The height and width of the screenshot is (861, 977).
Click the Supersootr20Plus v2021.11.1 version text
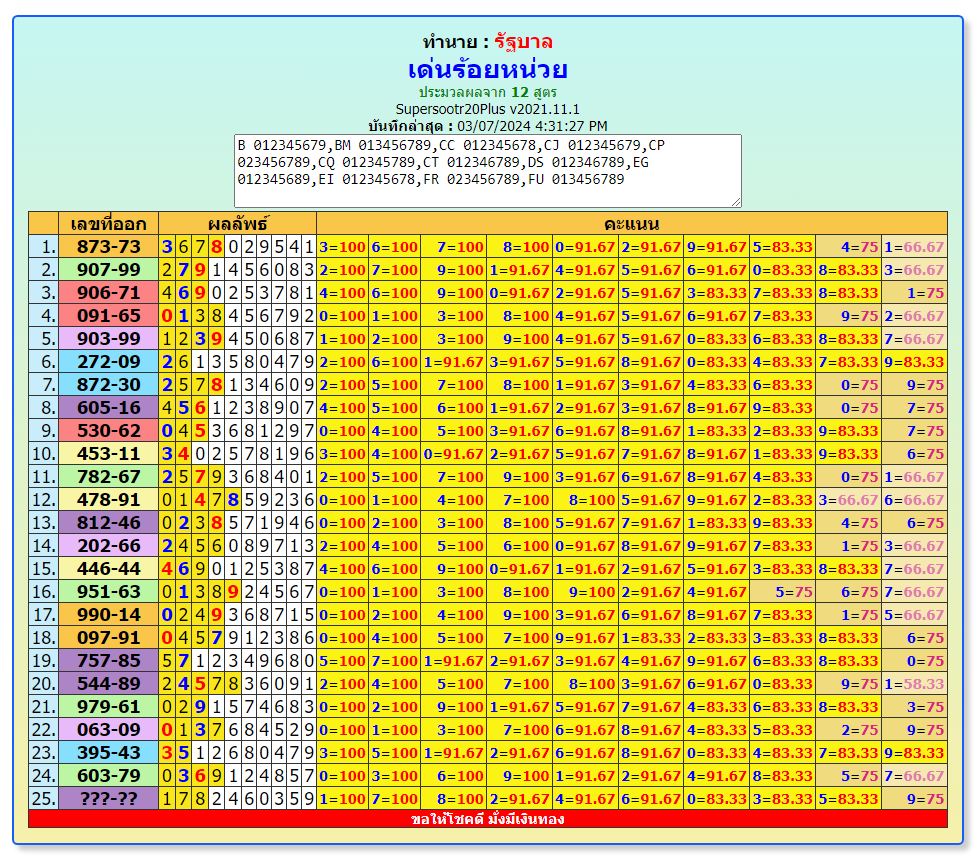[487, 109]
